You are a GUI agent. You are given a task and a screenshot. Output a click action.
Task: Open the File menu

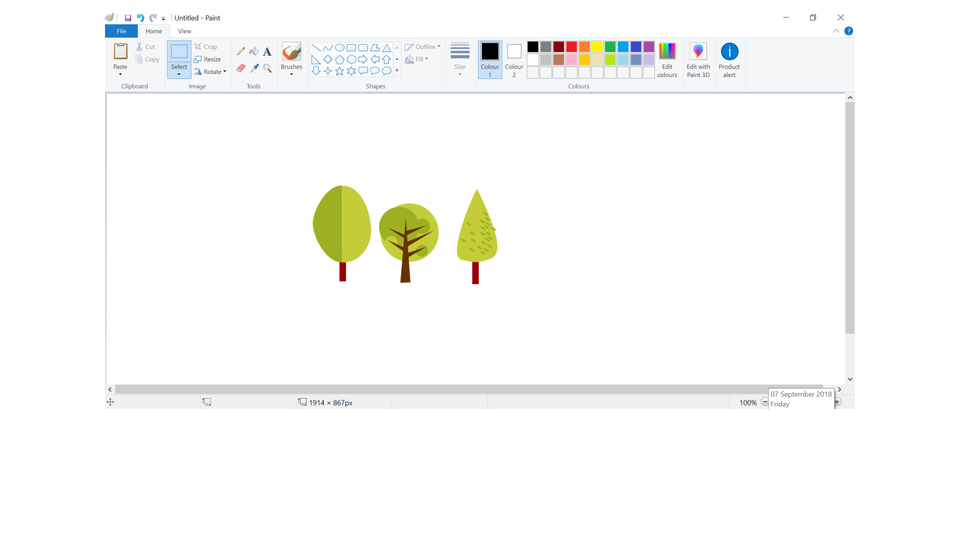coord(121,31)
